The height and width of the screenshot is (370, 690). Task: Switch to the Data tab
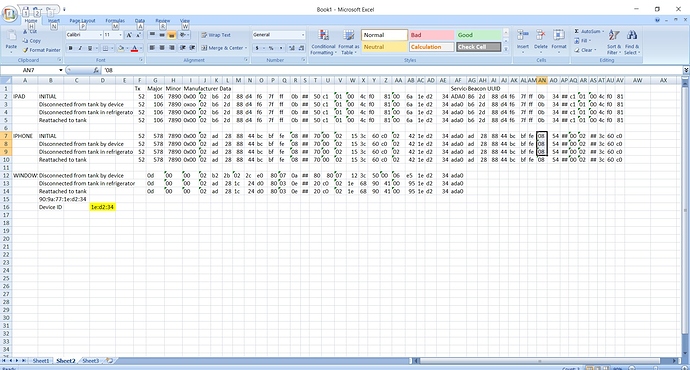[140, 21]
